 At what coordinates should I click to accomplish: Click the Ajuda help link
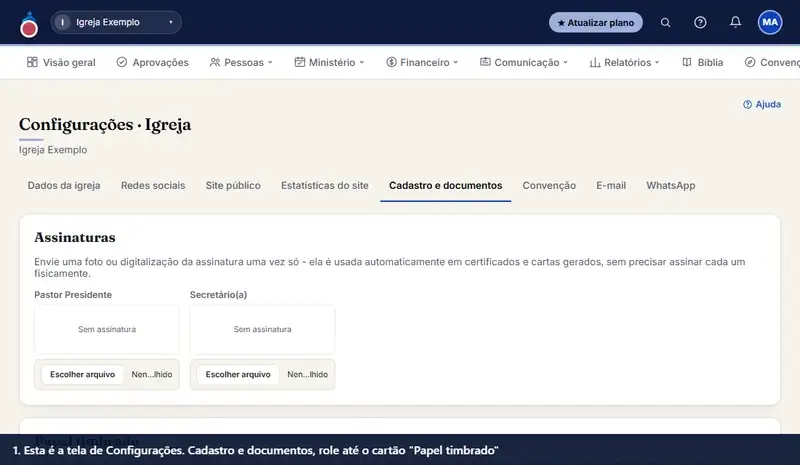[762, 104]
